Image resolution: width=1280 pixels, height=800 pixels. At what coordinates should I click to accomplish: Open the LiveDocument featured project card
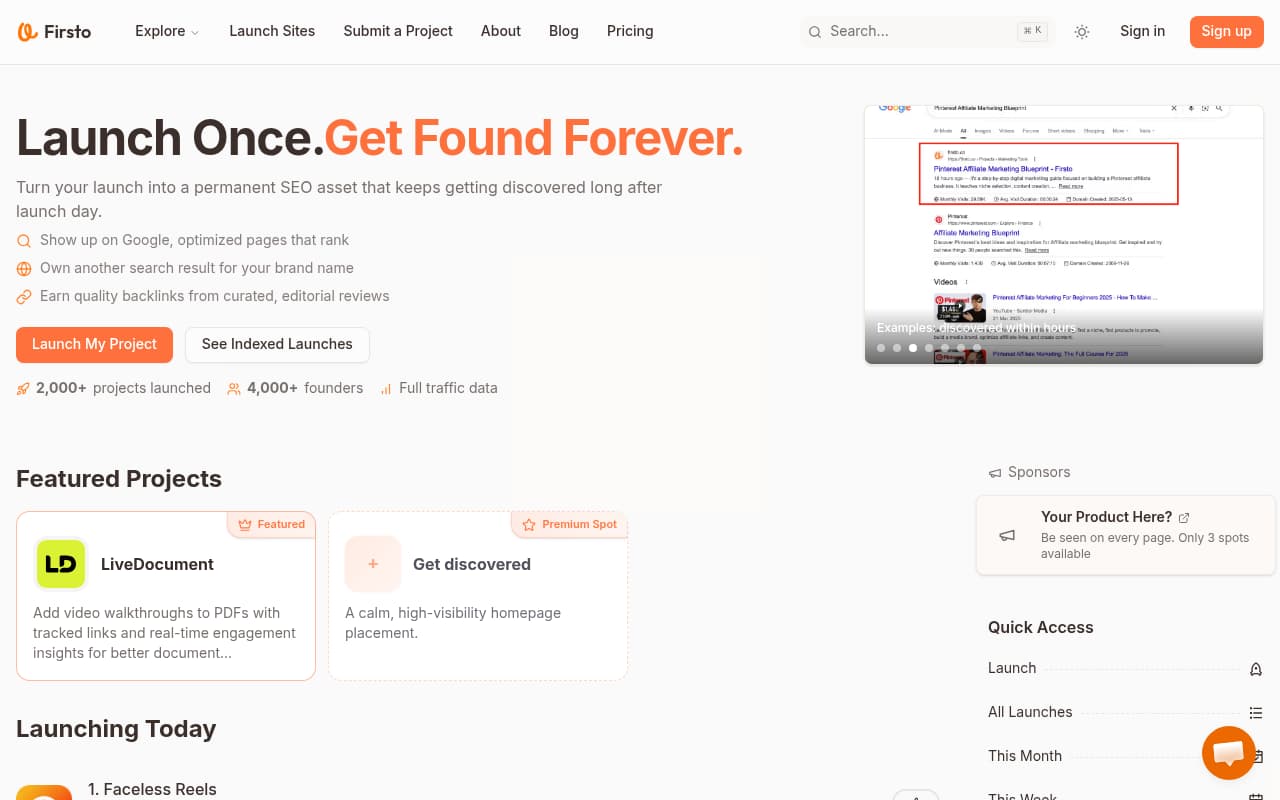coord(166,596)
